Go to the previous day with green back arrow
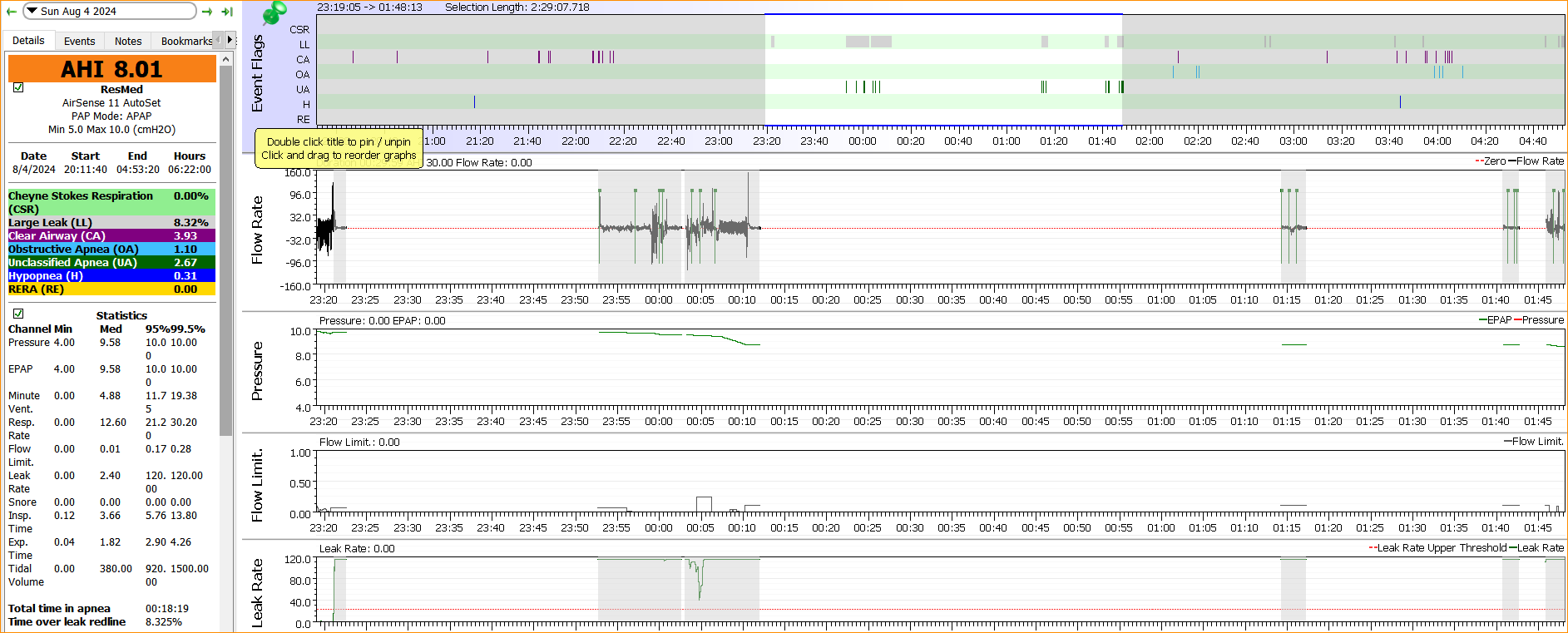The image size is (1568, 633). tap(11, 12)
